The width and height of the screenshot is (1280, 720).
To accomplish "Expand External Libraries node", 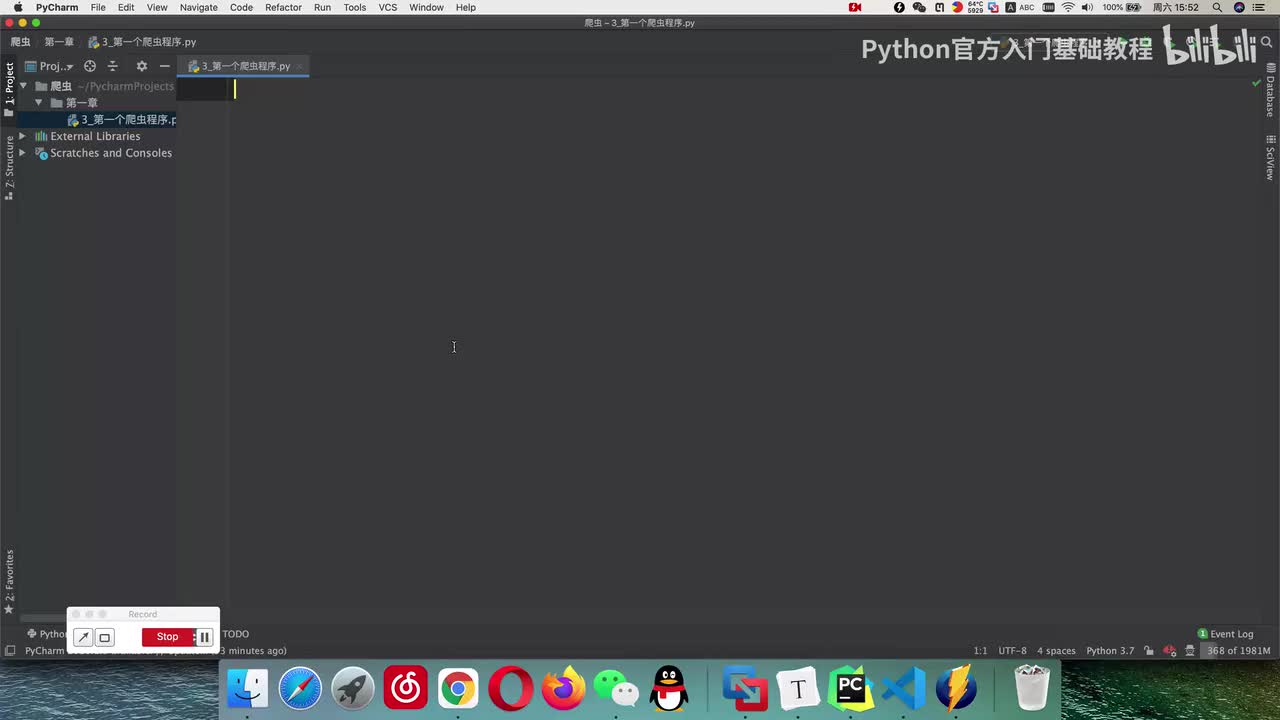I will point(23,136).
